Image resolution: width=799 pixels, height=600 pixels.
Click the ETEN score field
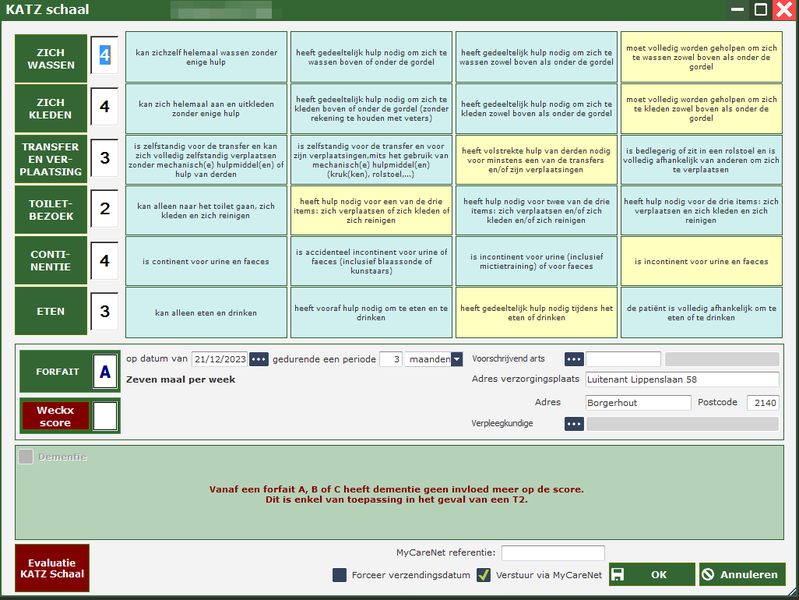point(104,311)
